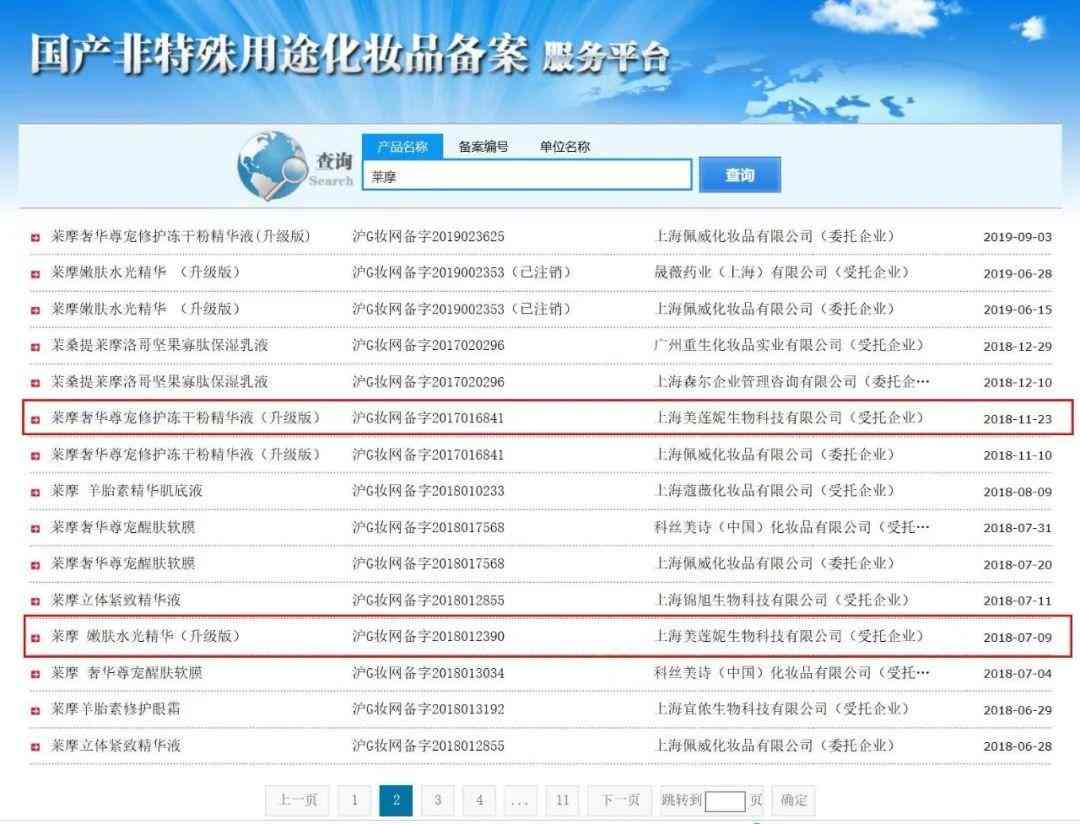Viewport: 1080px width, 824px height.
Task: Confirm page jump with 确定 button
Action: pos(793,800)
